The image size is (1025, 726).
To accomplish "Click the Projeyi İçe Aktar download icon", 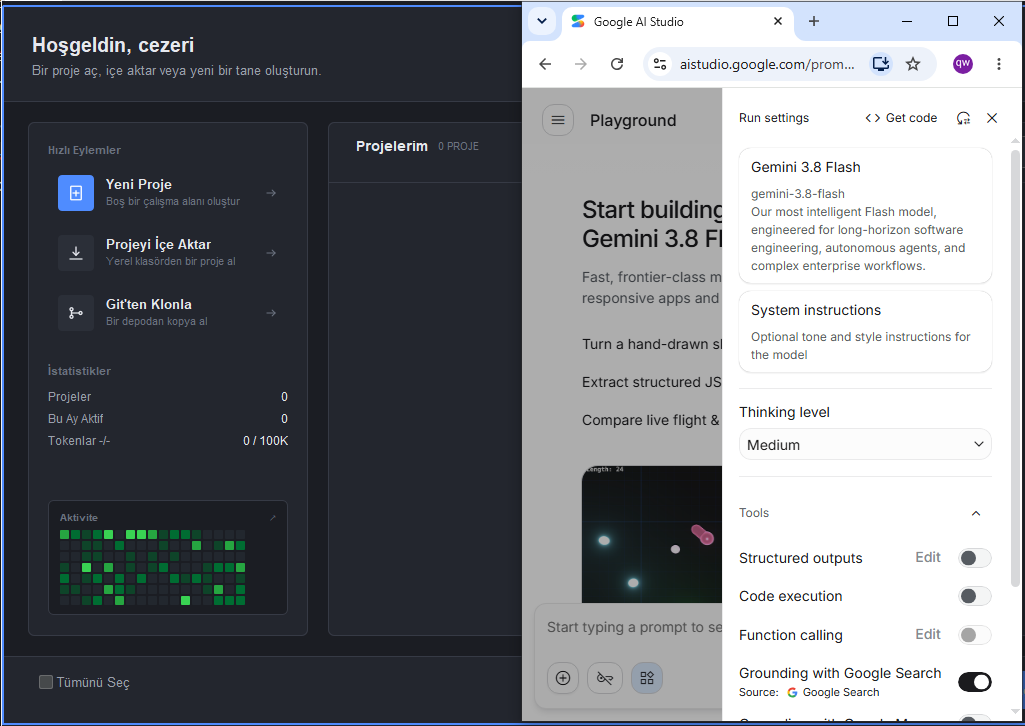I will coord(76,253).
